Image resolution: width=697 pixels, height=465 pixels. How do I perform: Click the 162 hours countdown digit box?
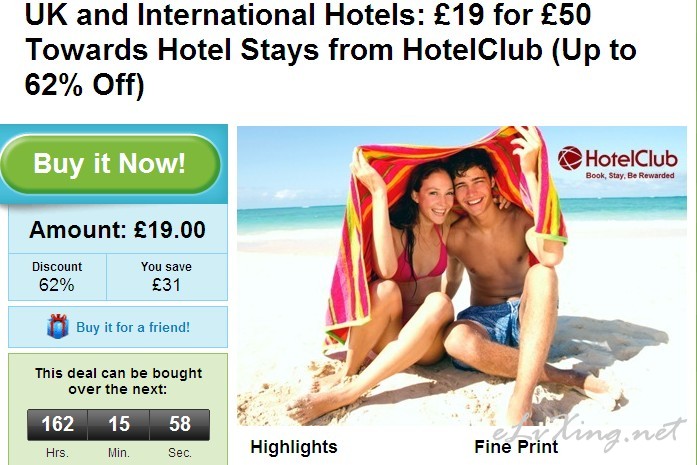pos(58,424)
